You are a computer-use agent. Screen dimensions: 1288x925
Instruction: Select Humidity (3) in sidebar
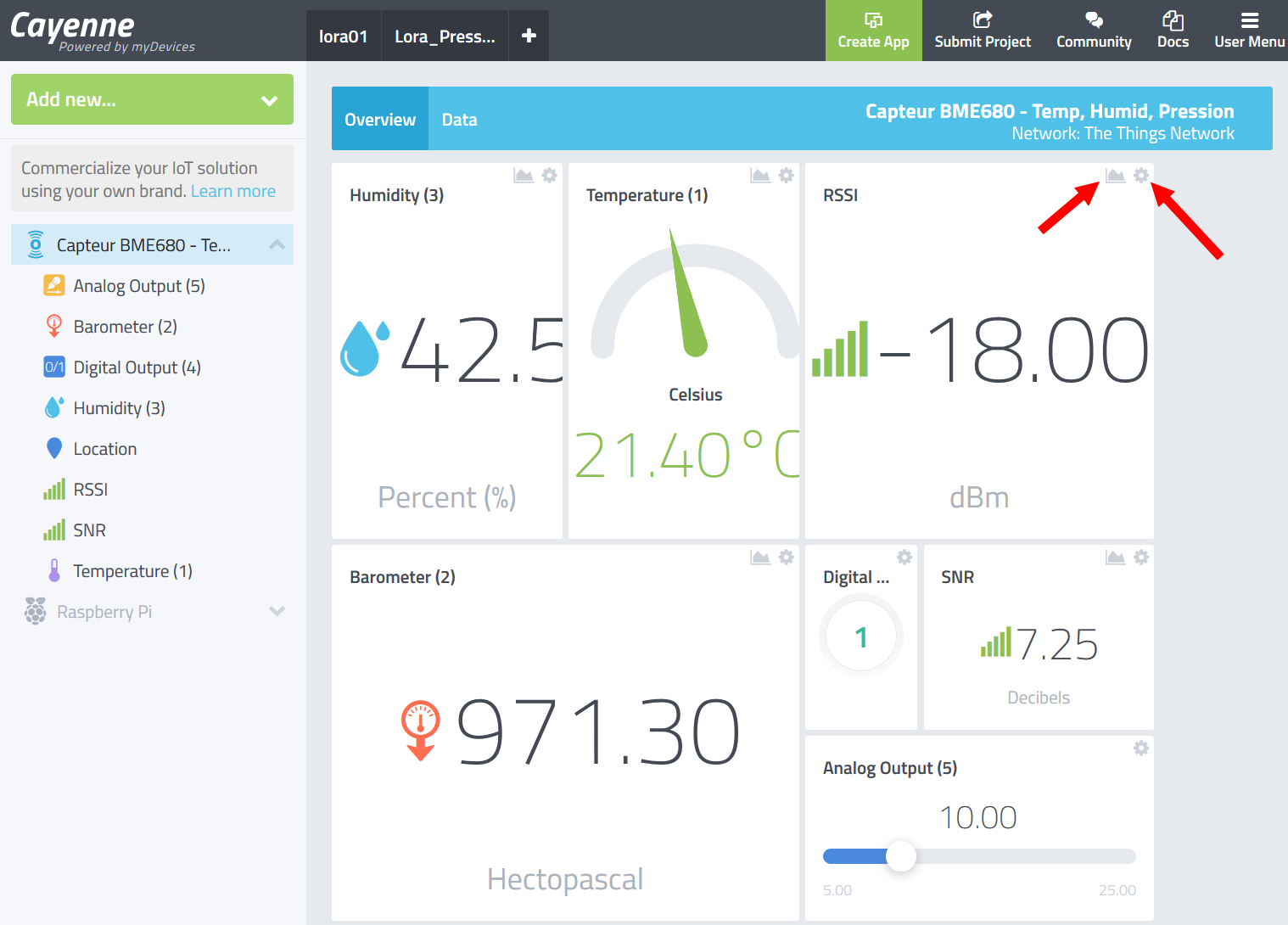(120, 408)
